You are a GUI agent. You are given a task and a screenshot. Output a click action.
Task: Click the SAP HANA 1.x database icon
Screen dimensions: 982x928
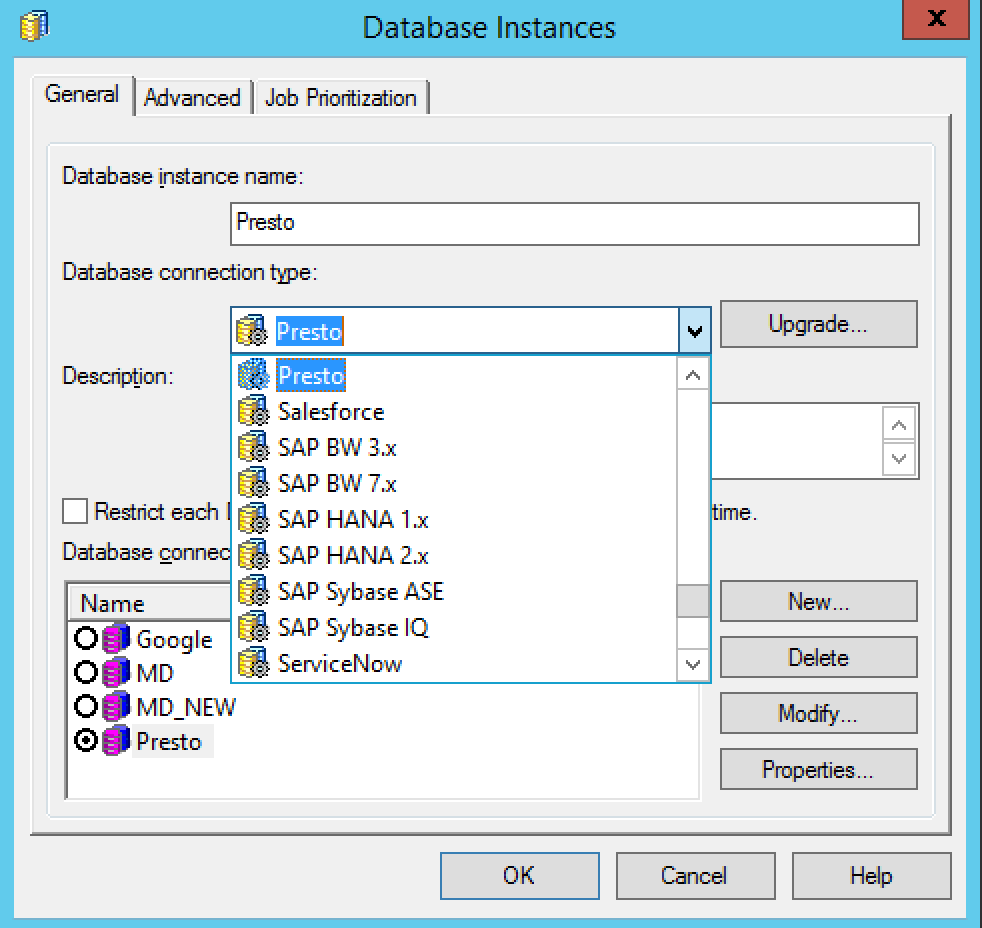tap(254, 520)
